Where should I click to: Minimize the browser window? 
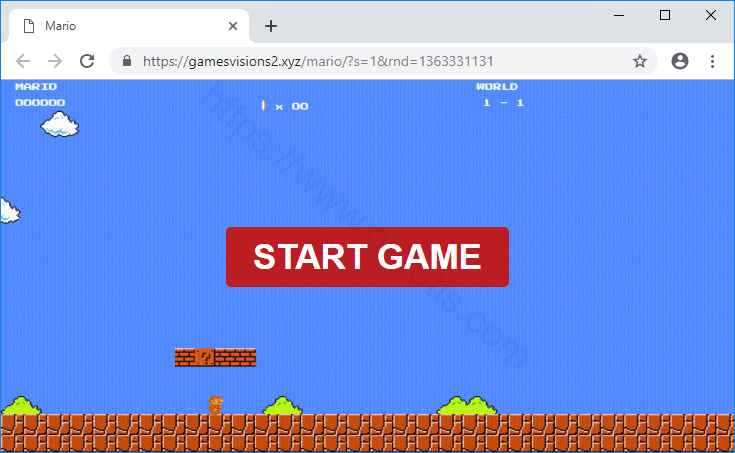[x=619, y=15]
